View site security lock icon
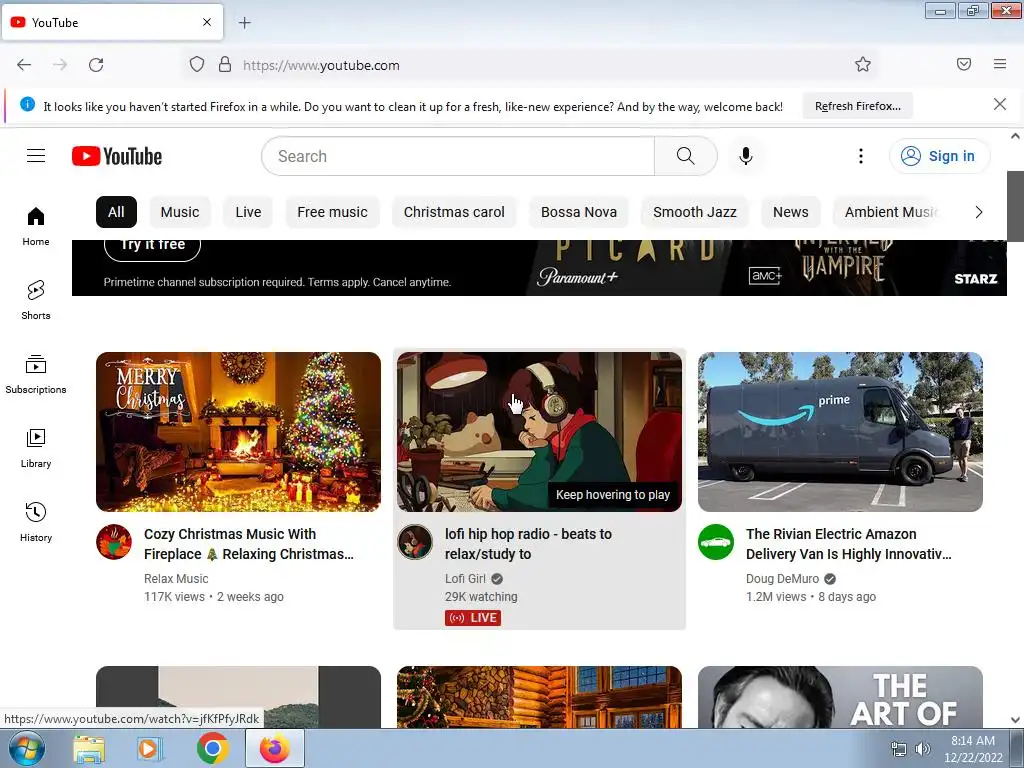 click(x=225, y=65)
